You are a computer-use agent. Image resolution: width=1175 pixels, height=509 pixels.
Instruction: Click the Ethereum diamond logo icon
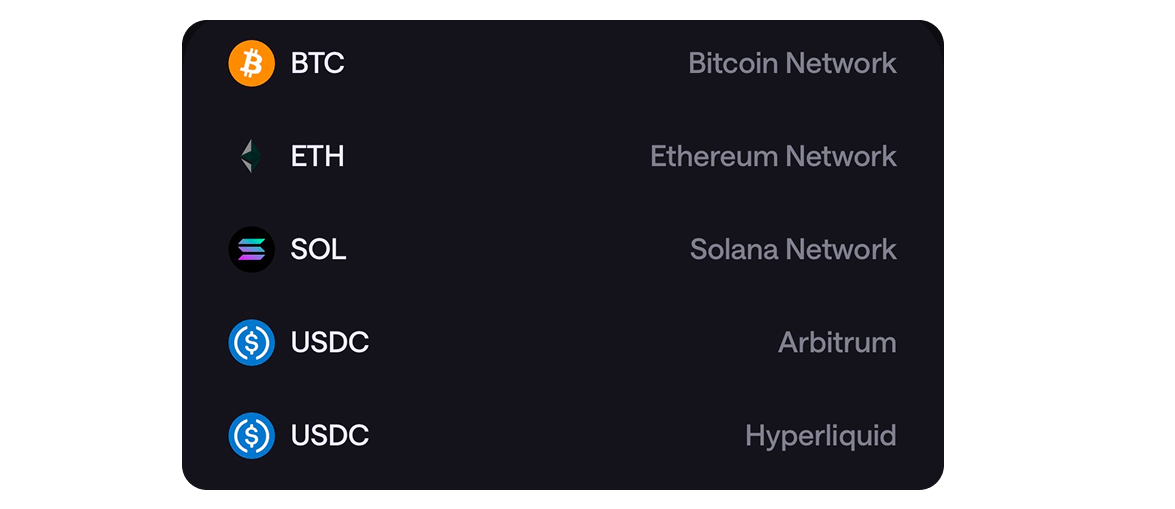tap(251, 156)
